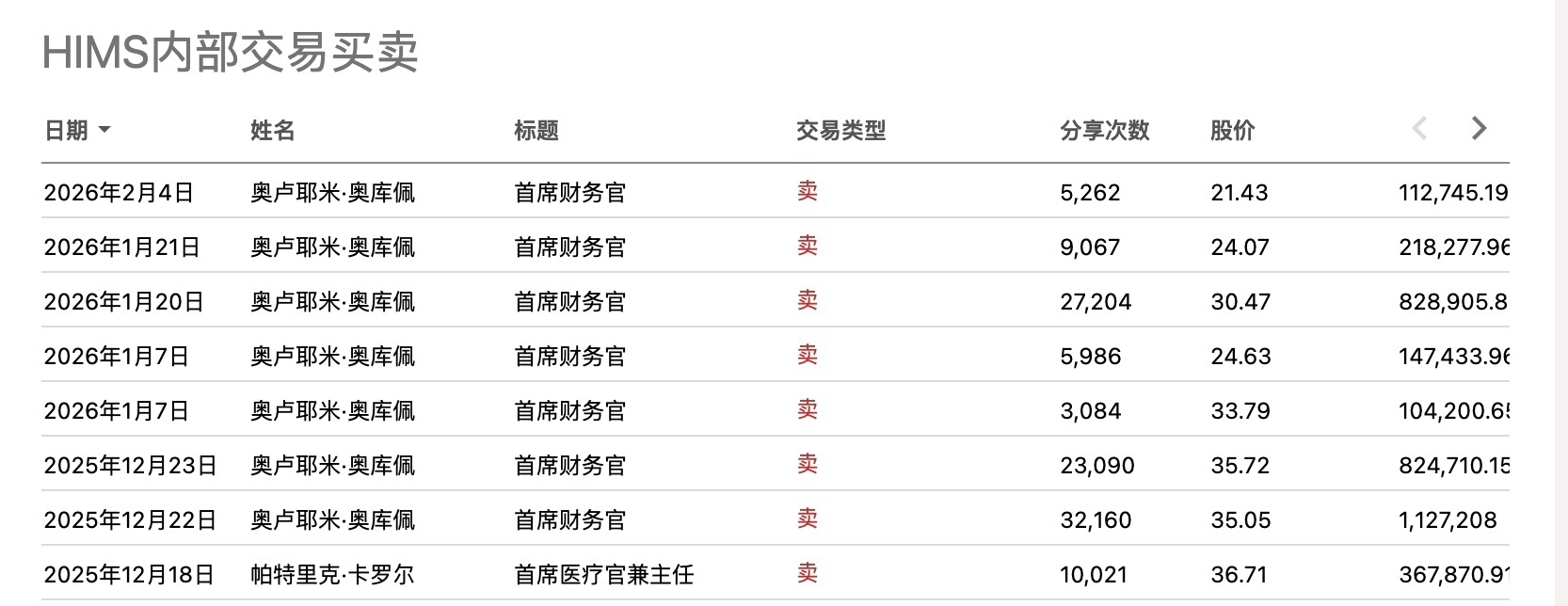Click the 帕特里克·卡罗尔 name
The width and height of the screenshot is (1568, 606).
(332, 575)
